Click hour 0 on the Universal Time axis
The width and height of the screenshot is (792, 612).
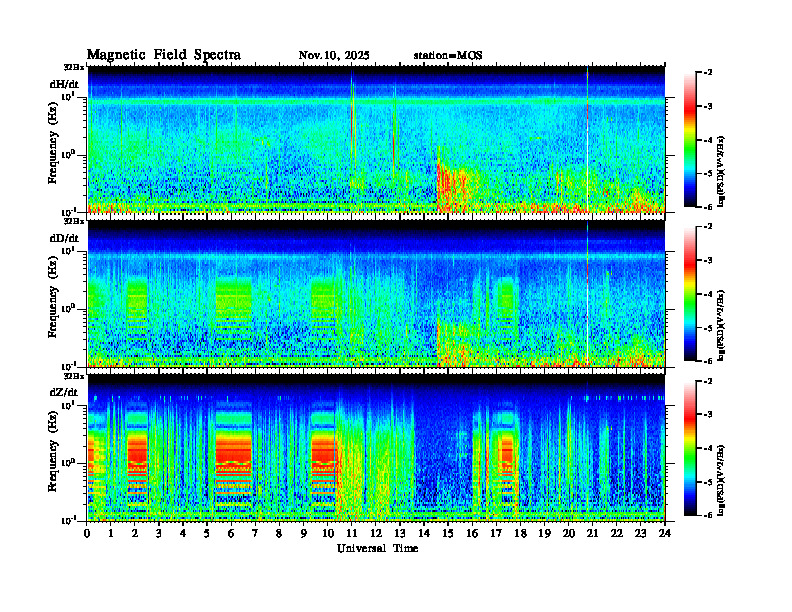coord(87,533)
